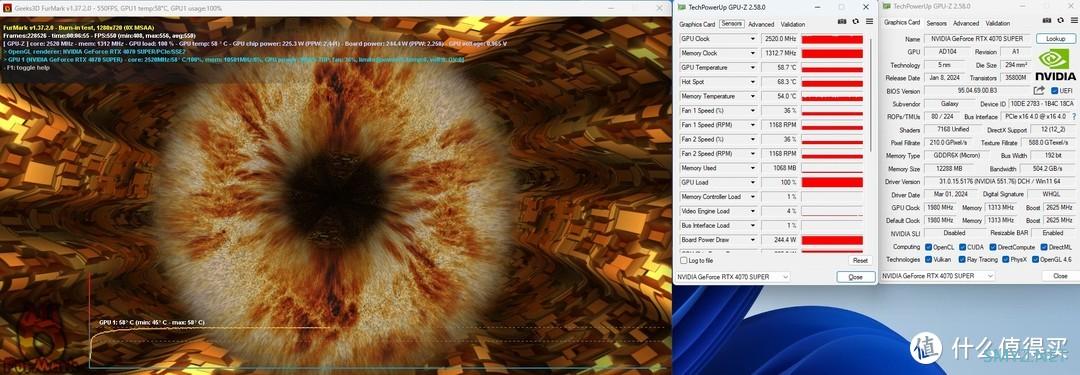
Task: Toggle the UEFI checkbox
Action: coord(1054,90)
